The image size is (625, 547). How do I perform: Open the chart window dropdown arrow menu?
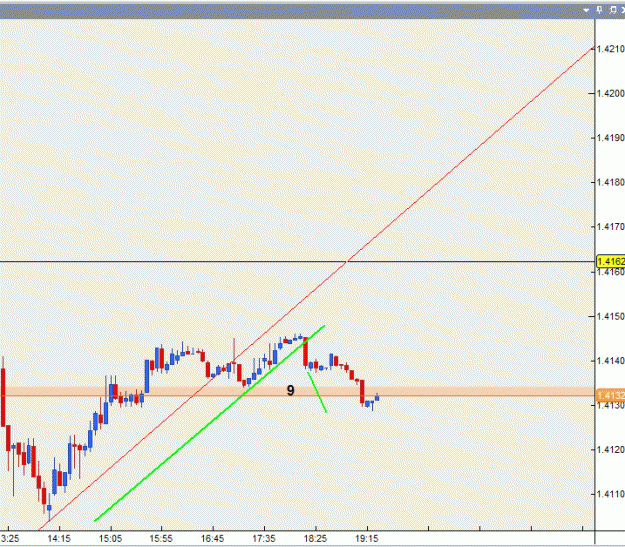tap(586, 10)
